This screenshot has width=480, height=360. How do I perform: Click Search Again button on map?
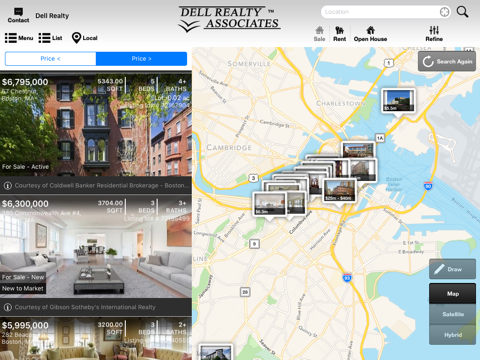(x=447, y=62)
